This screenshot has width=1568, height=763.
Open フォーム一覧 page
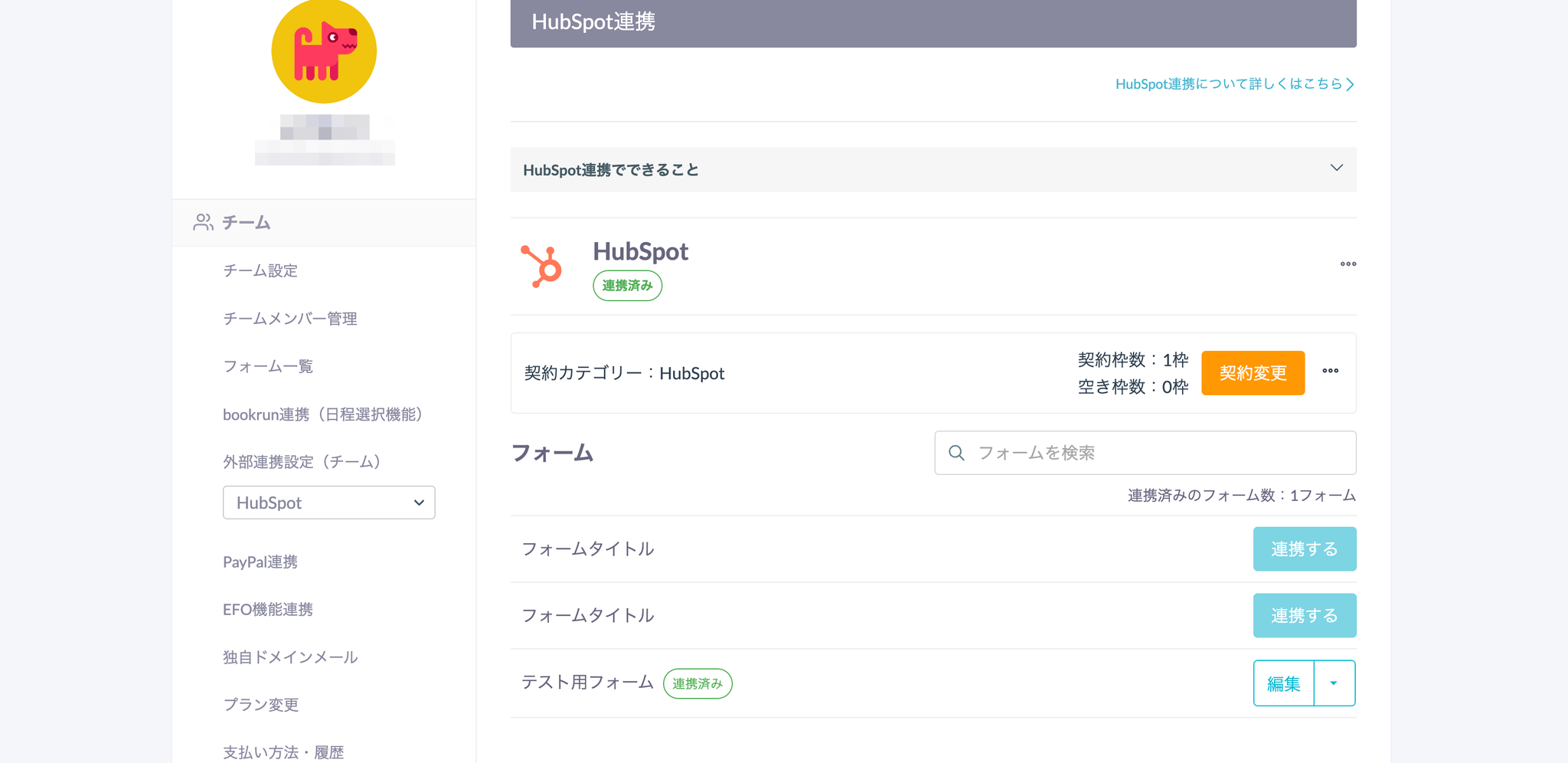point(268,366)
